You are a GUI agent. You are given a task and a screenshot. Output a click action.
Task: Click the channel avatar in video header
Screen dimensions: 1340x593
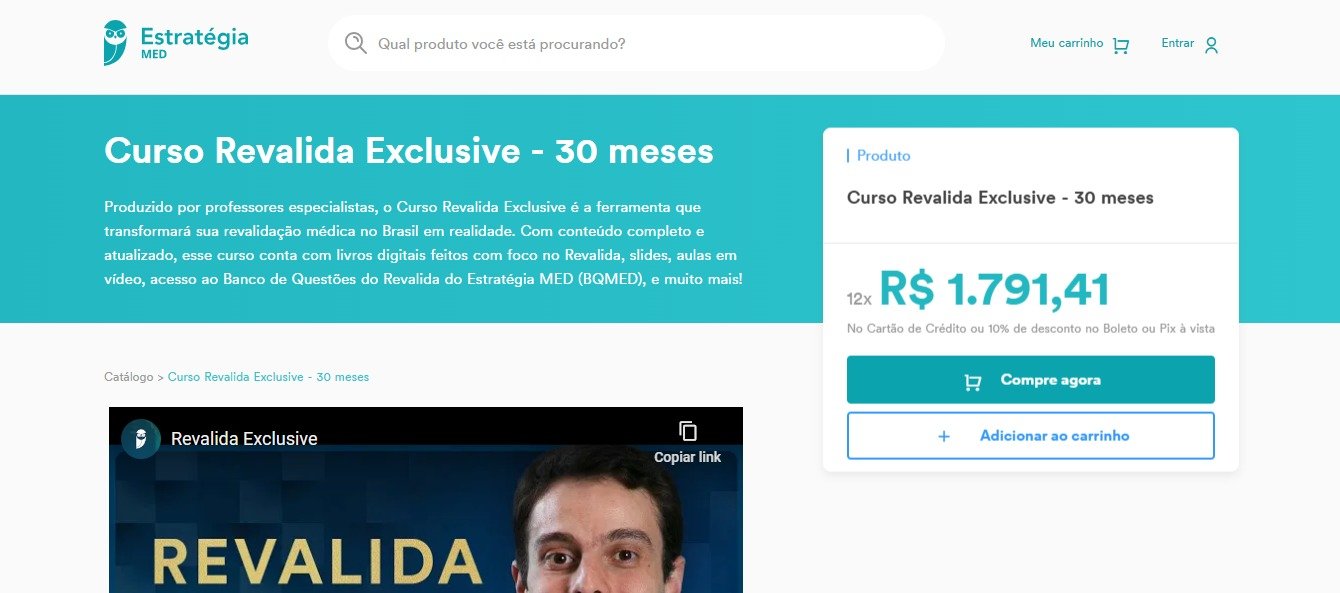point(141,439)
